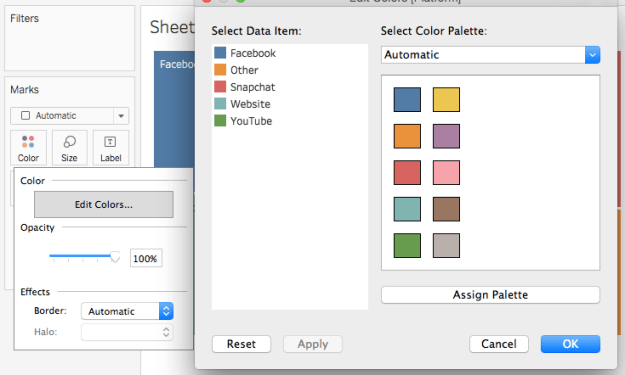The height and width of the screenshot is (375, 625).
Task: Select the YouTube data item
Action: pos(243,121)
